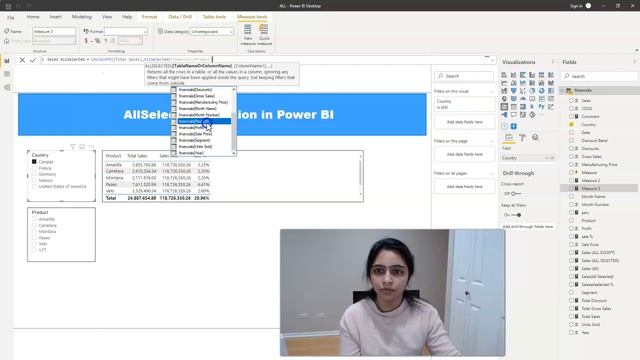Collapse the Fields pane arrow
This screenshot has height=360, width=640.
tap(635, 62)
